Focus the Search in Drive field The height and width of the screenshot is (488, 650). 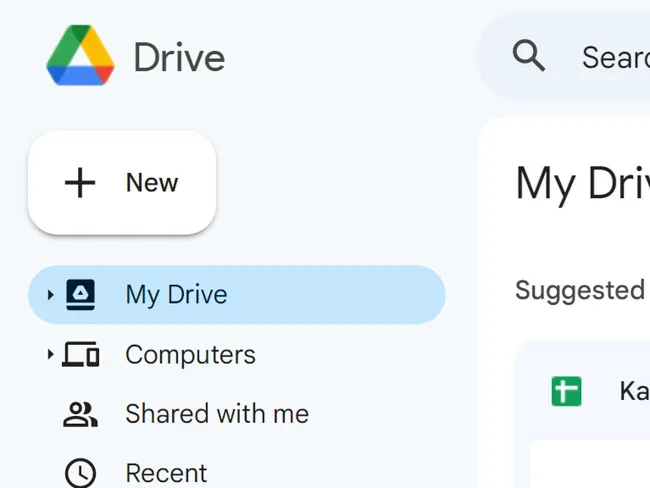point(564,56)
